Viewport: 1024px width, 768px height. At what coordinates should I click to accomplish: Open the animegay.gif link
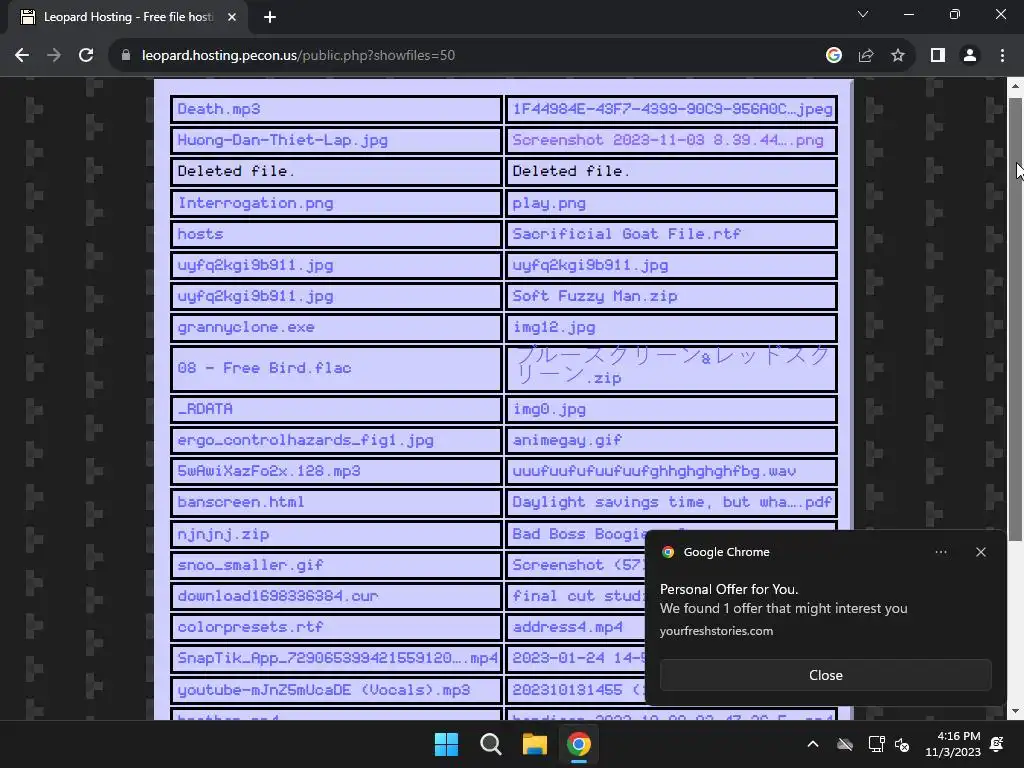click(567, 440)
